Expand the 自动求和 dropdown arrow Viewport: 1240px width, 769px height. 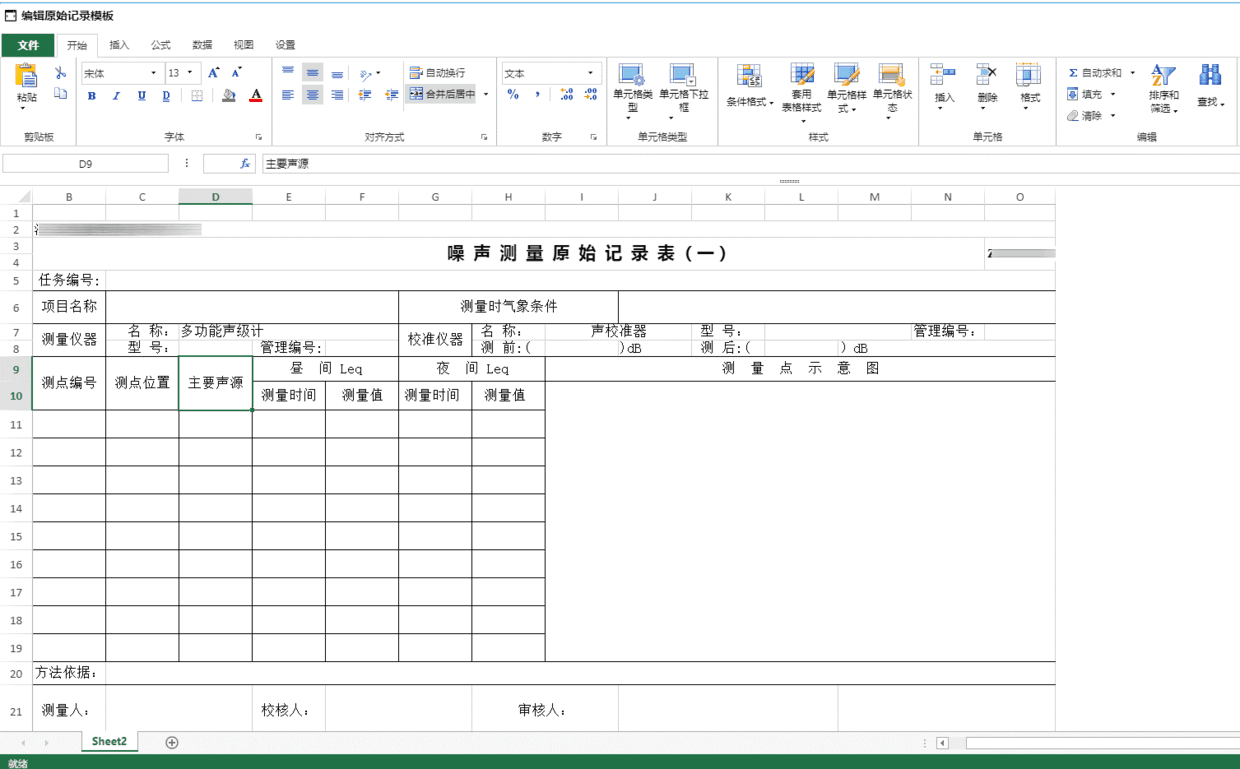coord(1133,73)
